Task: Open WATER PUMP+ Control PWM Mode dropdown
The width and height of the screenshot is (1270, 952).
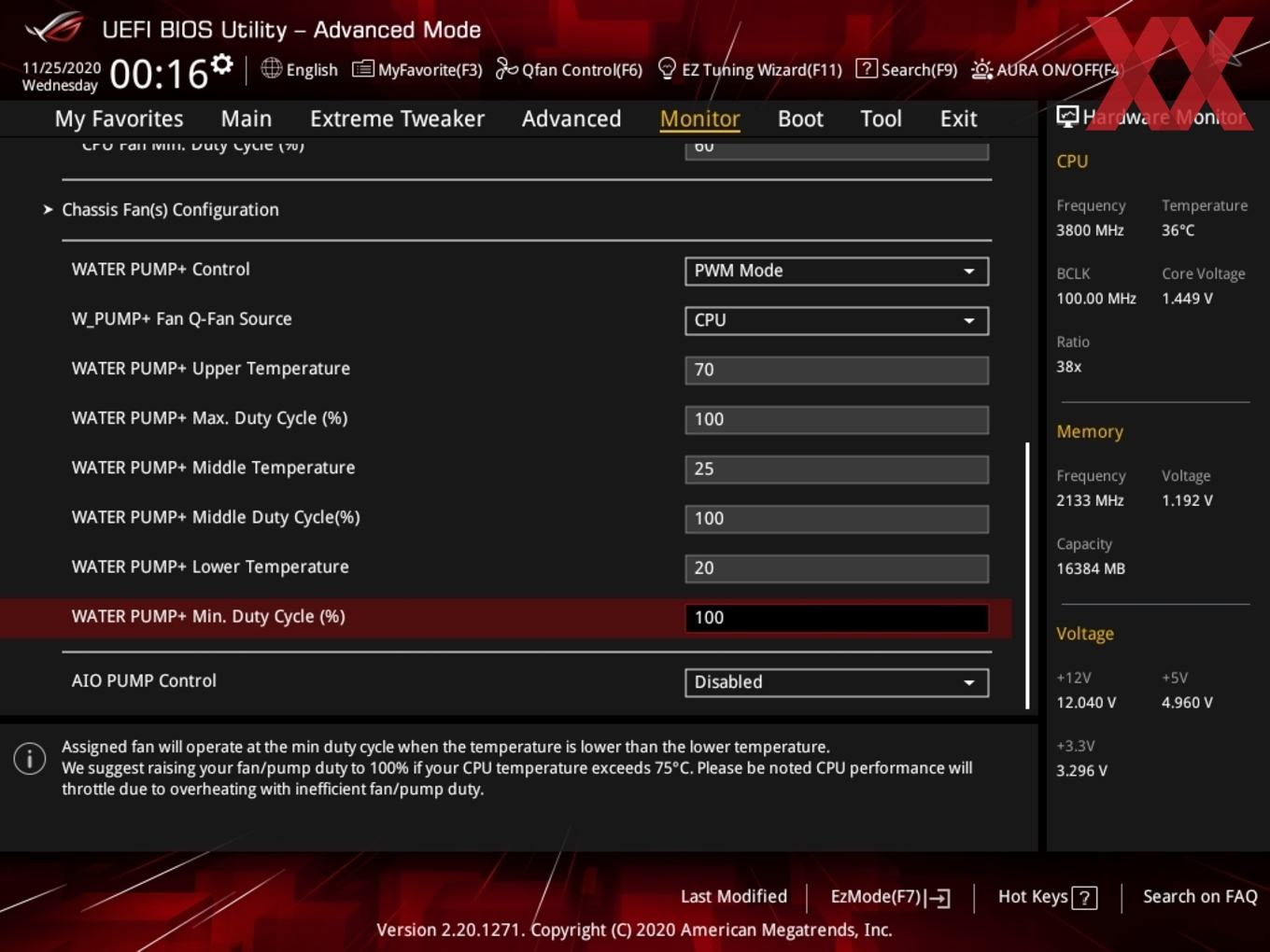Action: click(837, 271)
